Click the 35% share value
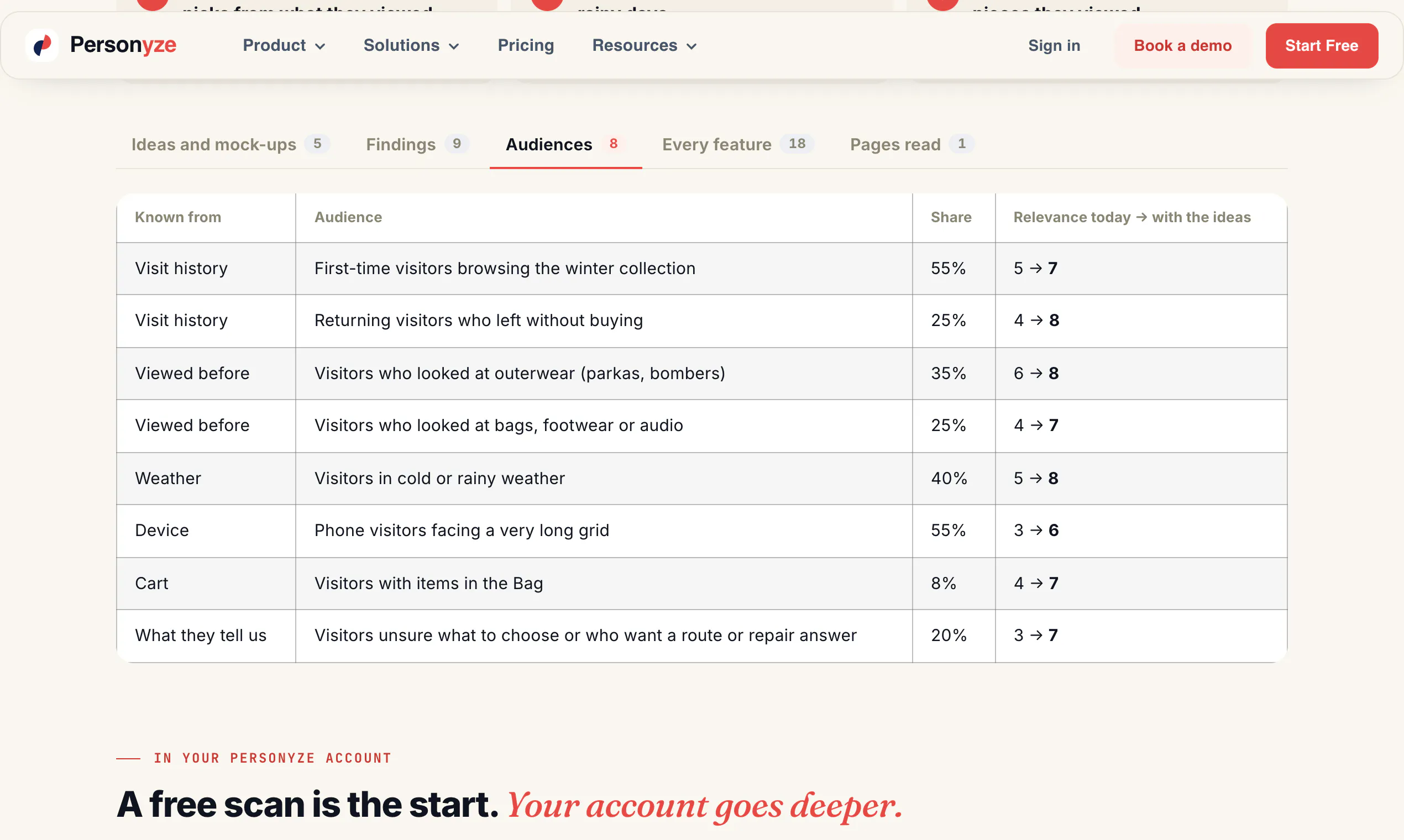Viewport: 1404px width, 840px height. point(949,374)
